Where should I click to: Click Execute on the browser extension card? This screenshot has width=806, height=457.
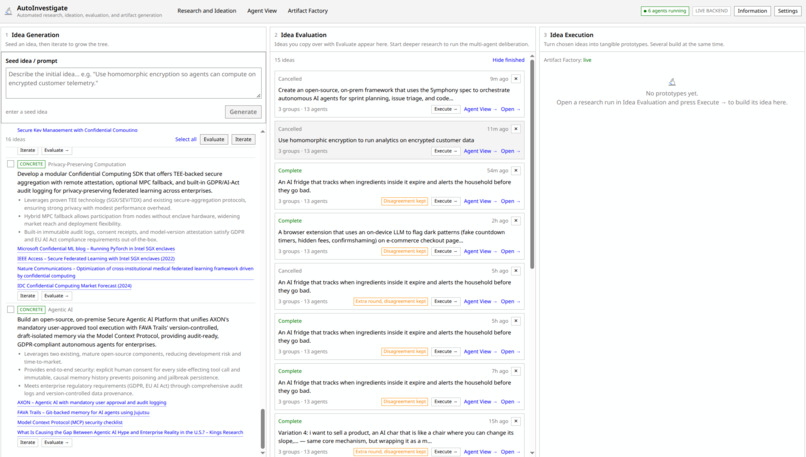(445, 251)
